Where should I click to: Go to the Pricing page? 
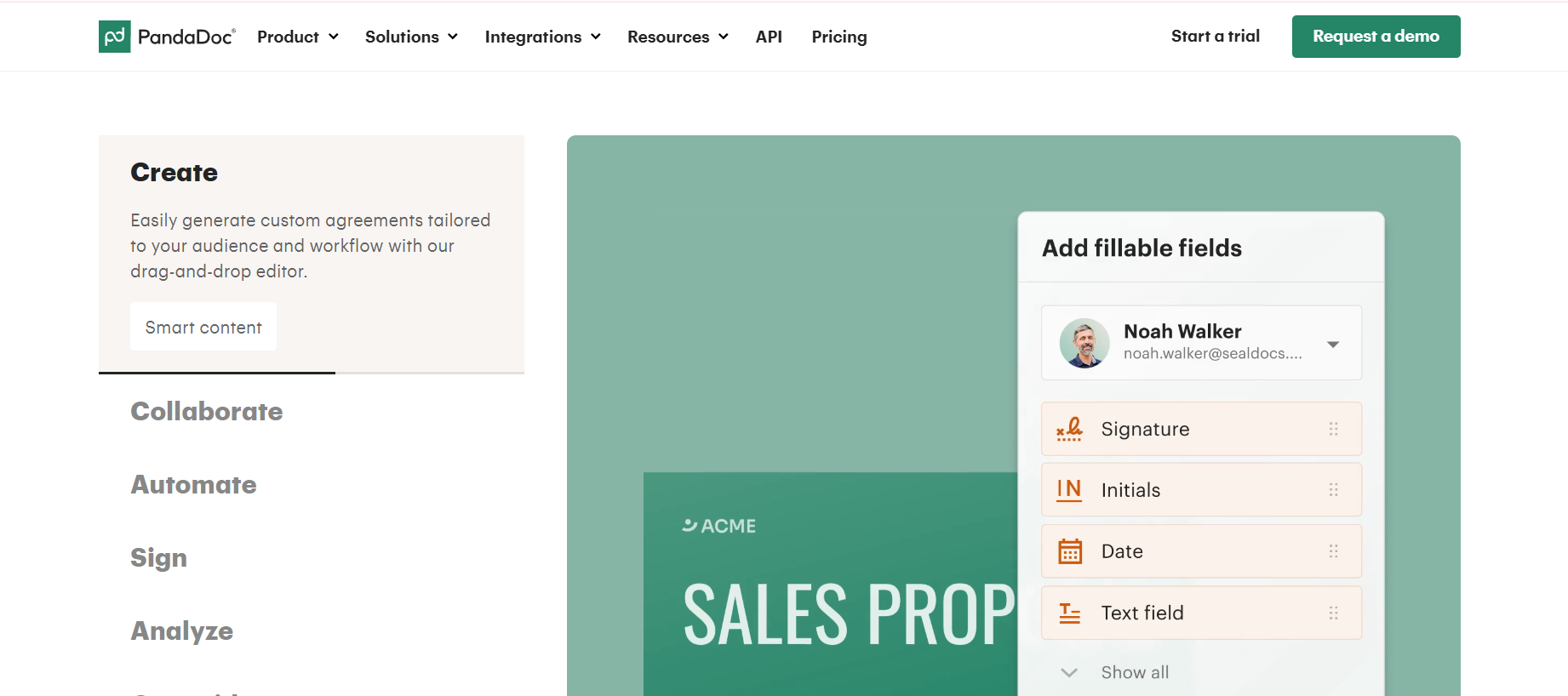(839, 37)
